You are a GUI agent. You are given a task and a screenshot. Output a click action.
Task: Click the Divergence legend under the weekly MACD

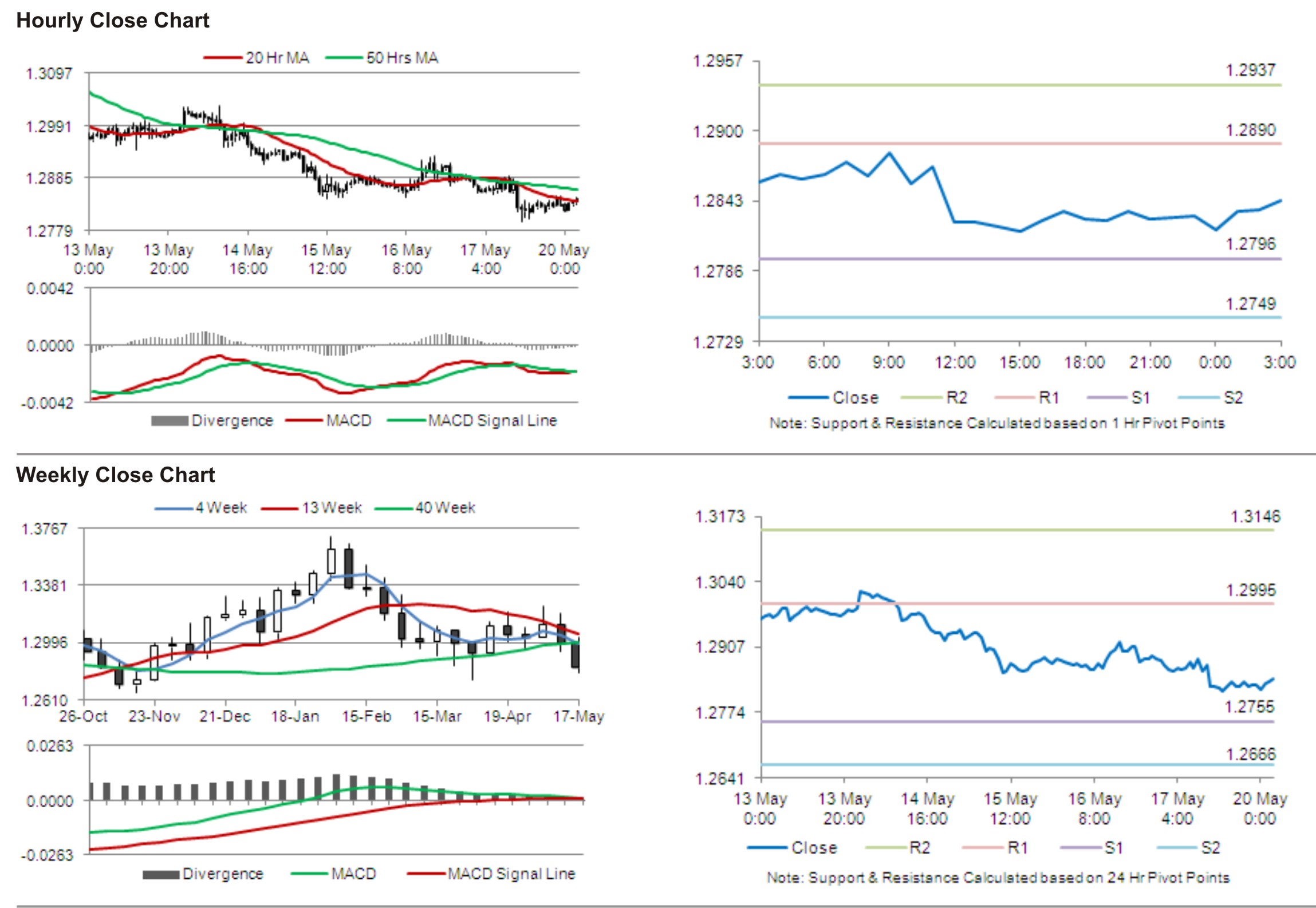pos(203,874)
